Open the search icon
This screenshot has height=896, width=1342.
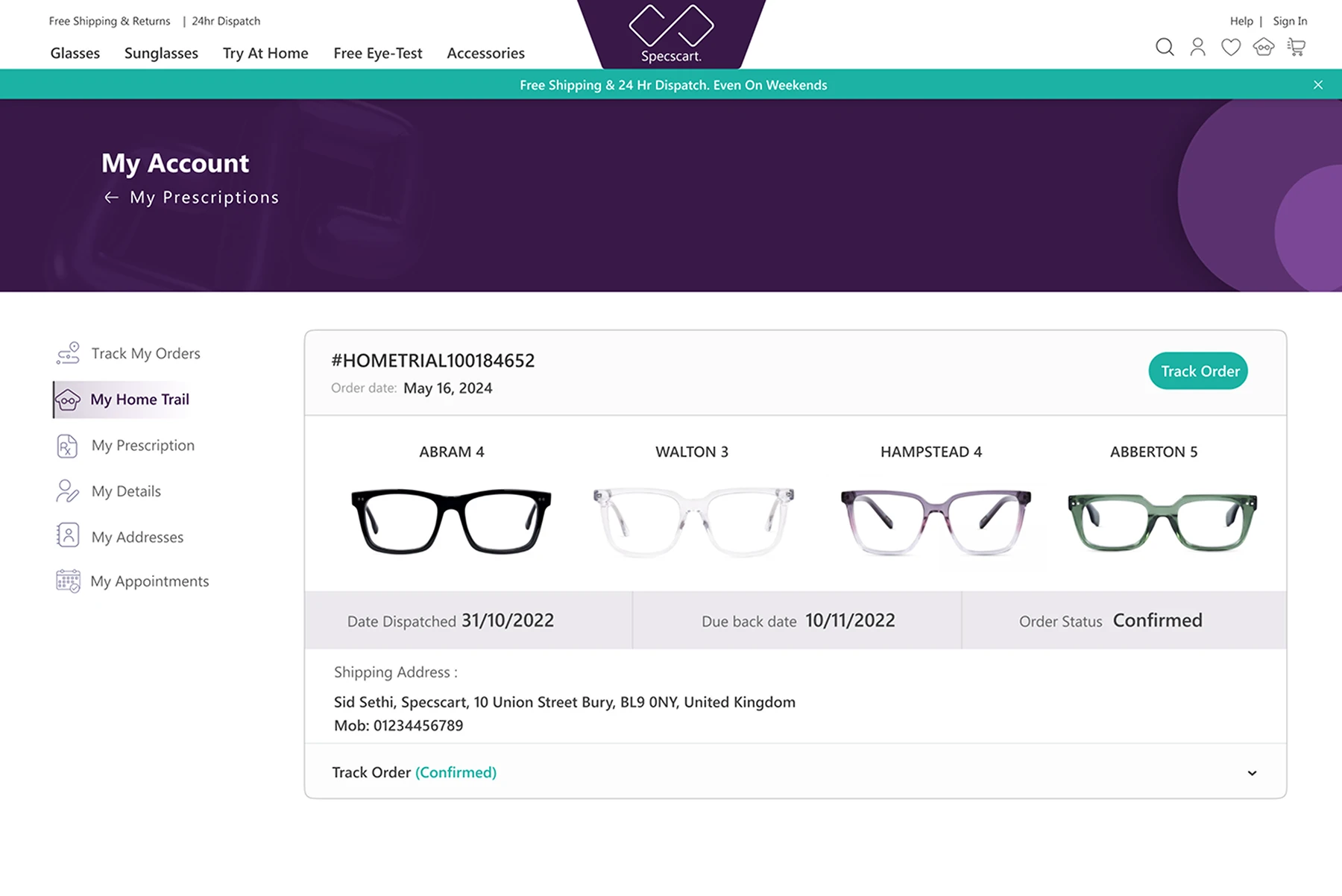click(1165, 47)
